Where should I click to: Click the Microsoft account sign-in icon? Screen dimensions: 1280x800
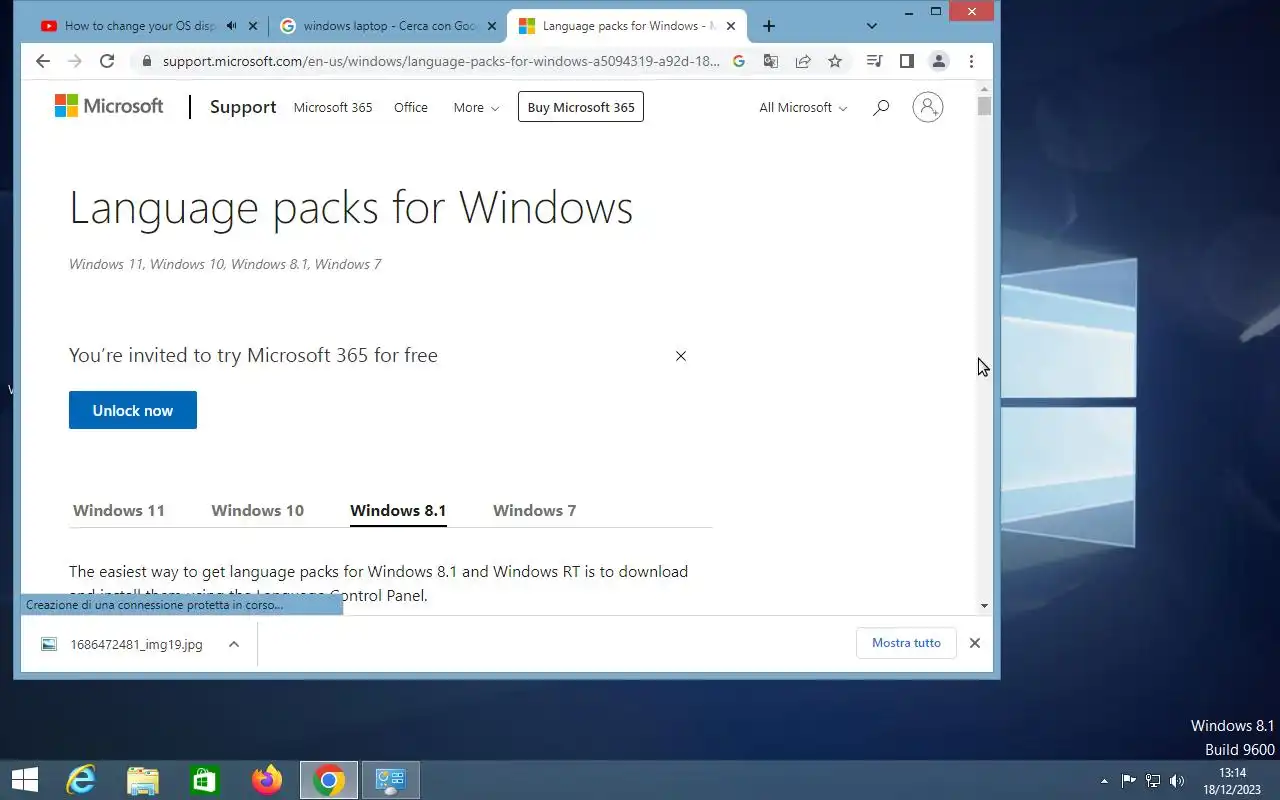928,107
